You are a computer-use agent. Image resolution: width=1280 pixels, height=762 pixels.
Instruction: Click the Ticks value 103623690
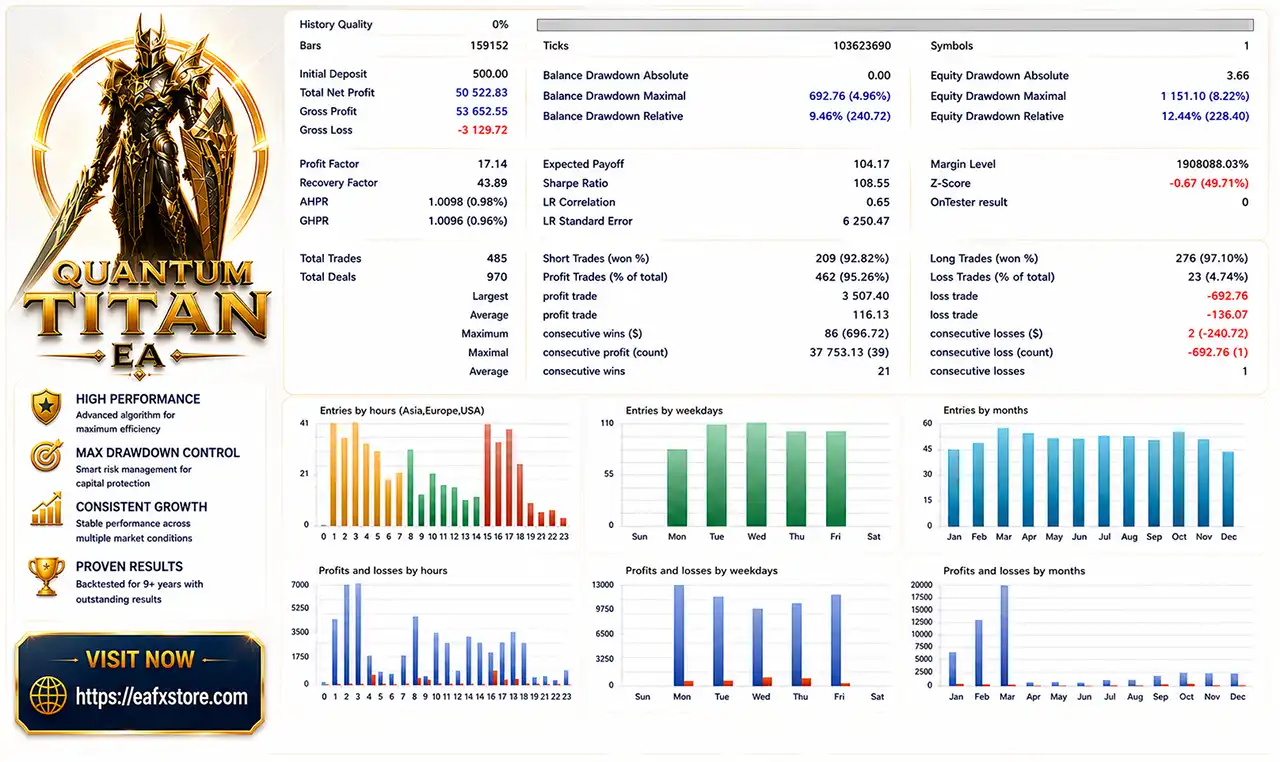tap(862, 46)
